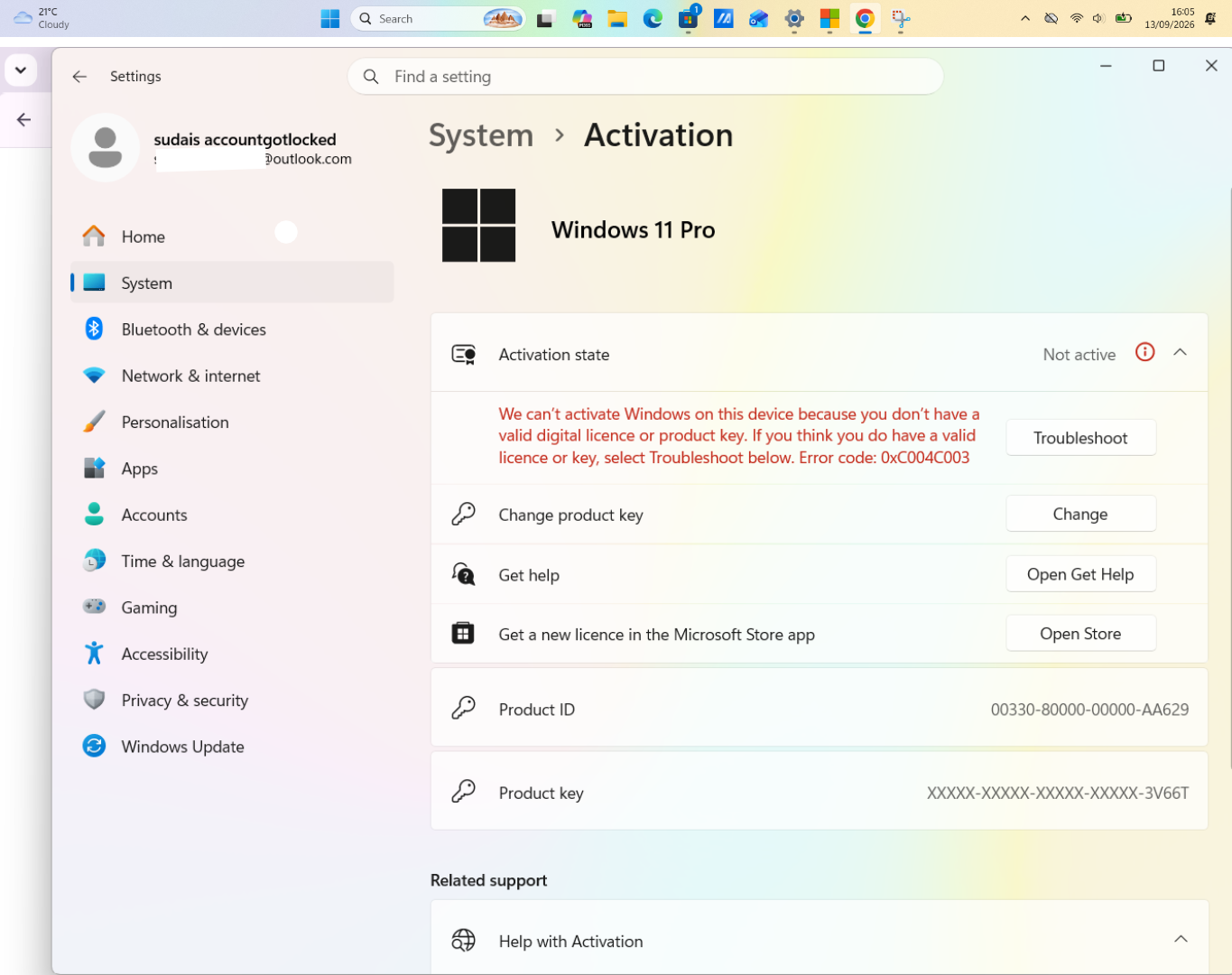Open Privacy & security settings
1232x975 pixels.
coord(232,700)
